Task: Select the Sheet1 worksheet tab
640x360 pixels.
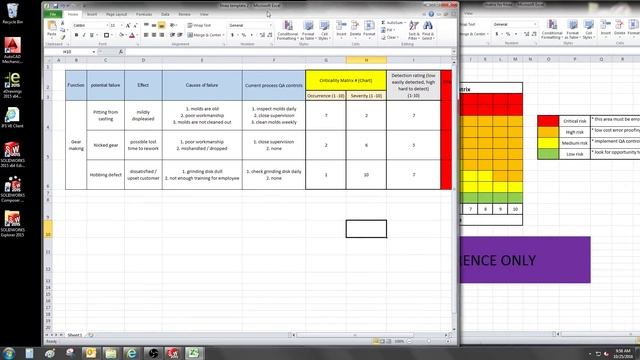Action: pyautogui.click(x=75, y=335)
